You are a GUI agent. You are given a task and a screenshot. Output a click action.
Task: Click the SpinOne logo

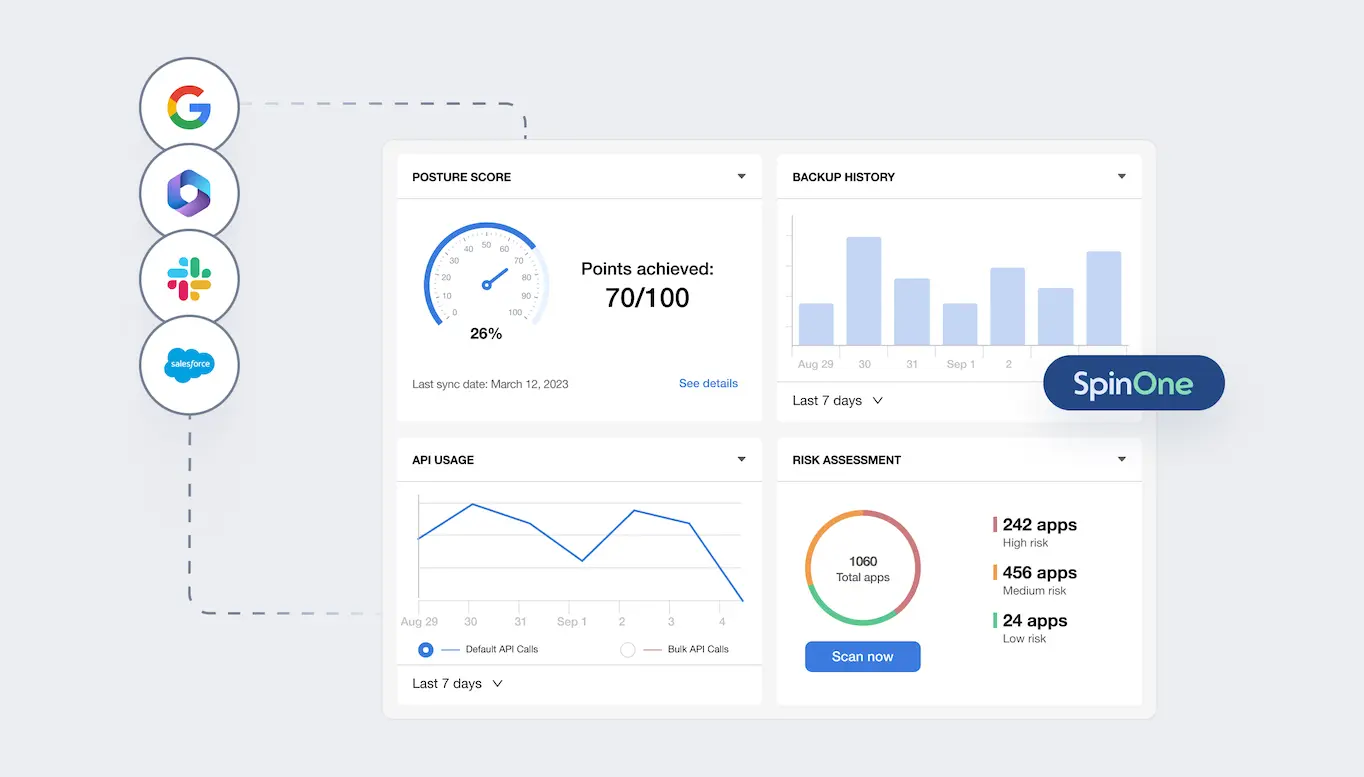pyautogui.click(x=1133, y=382)
